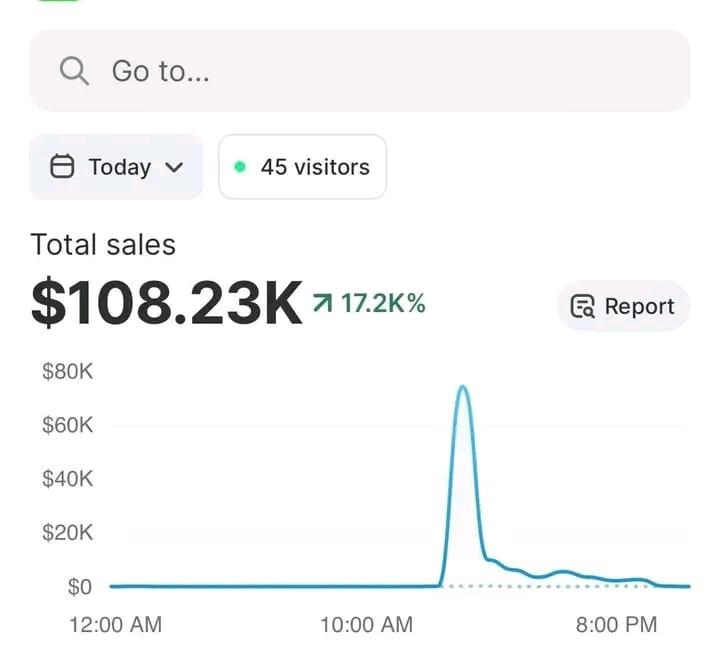Viewport: 720px width, 651px height.
Task: Click the $40K axis label
Action: point(68,479)
